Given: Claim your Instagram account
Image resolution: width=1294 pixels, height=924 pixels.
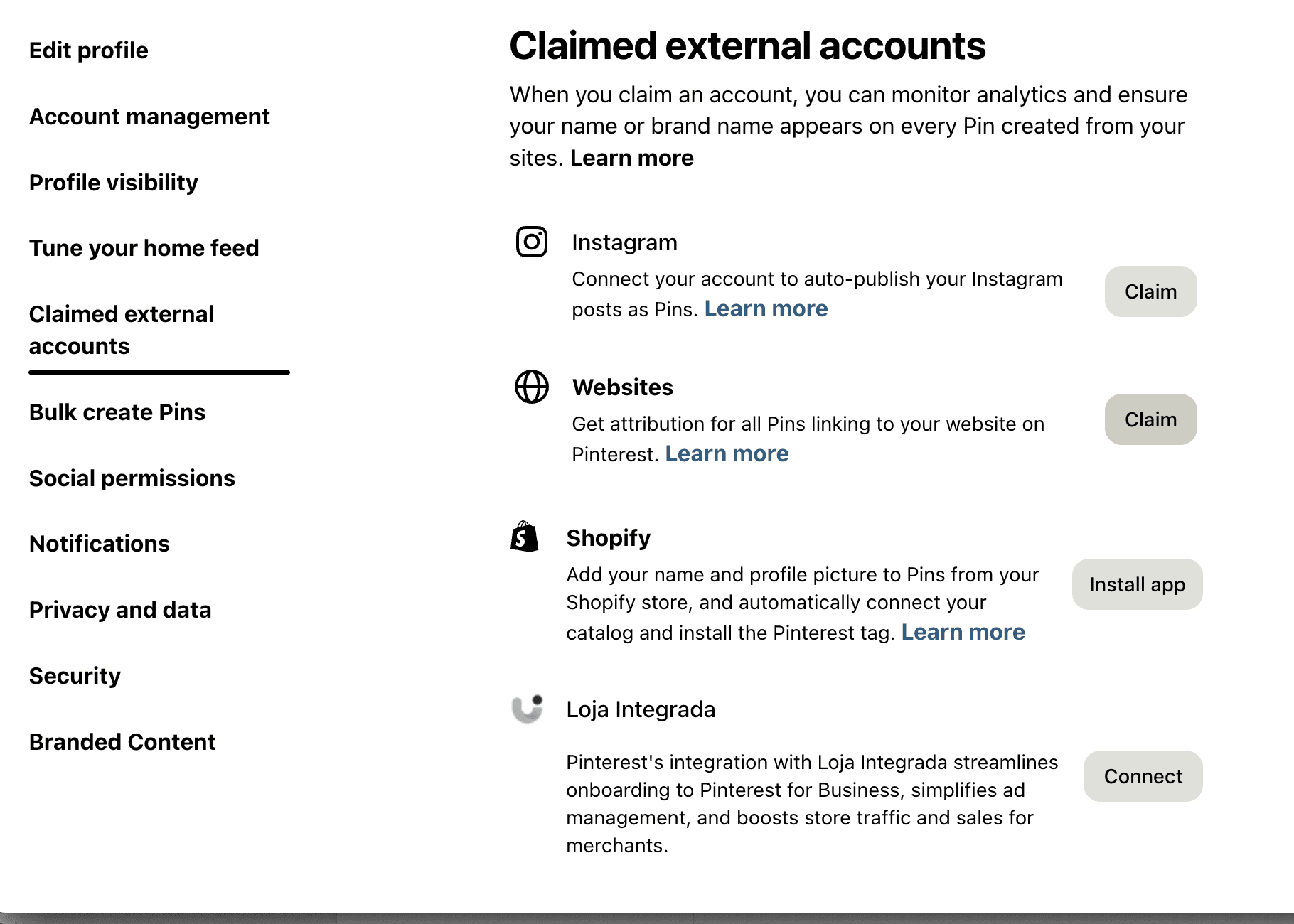Looking at the screenshot, I should click(x=1150, y=291).
